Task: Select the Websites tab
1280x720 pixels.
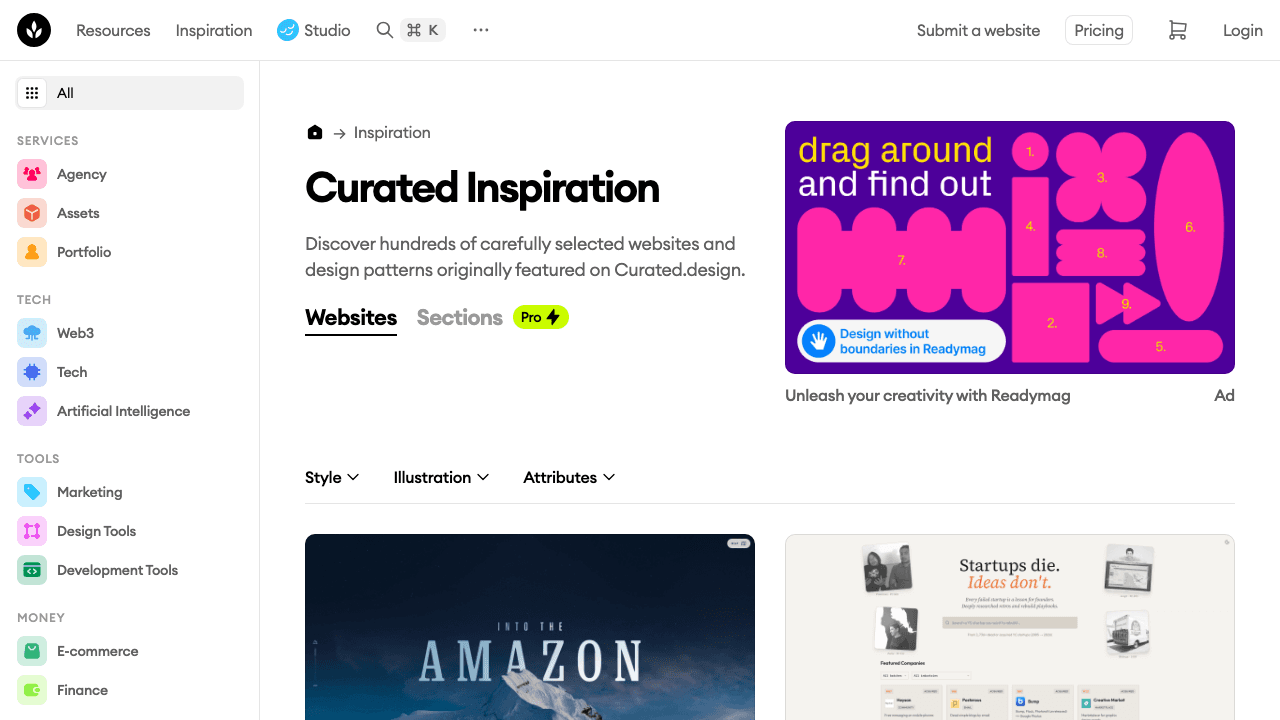Action: [351, 318]
